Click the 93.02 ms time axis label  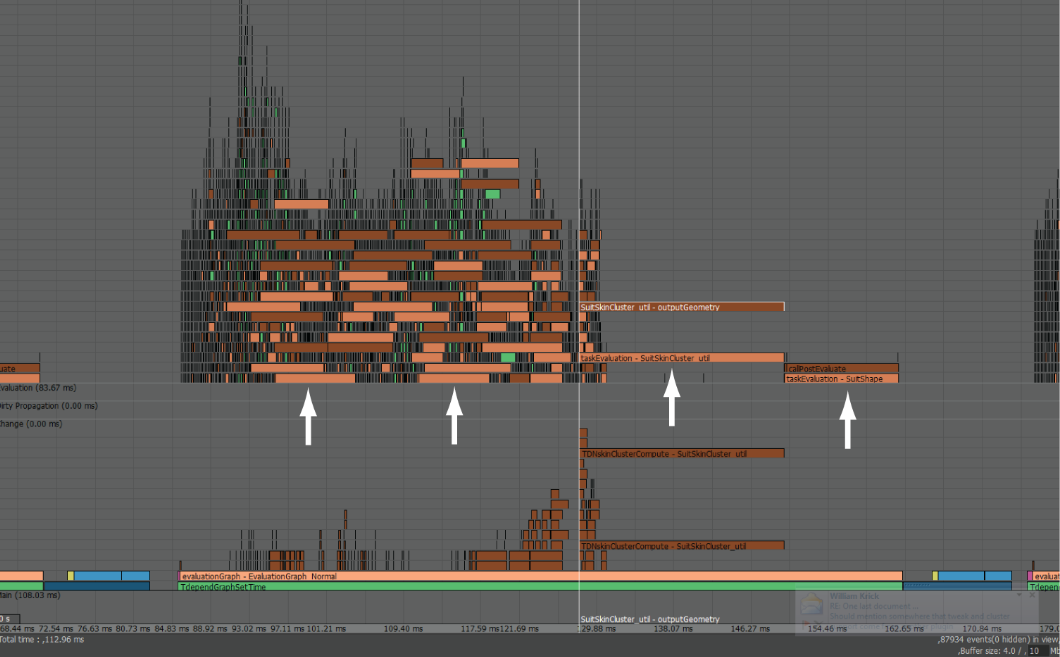point(249,629)
